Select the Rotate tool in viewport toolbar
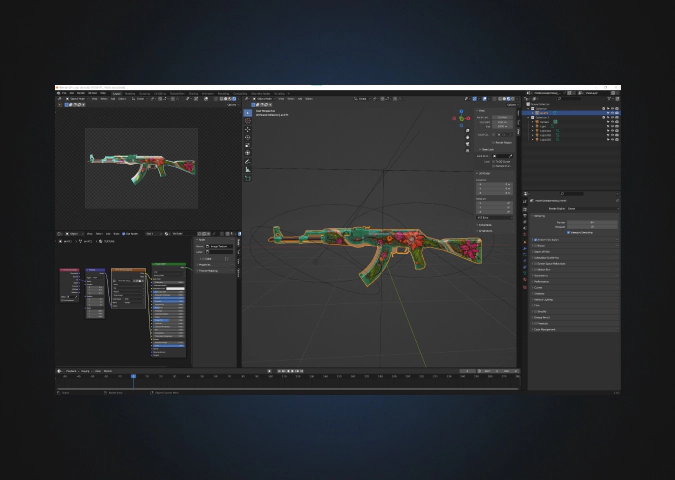The height and width of the screenshot is (480, 675). (248, 137)
